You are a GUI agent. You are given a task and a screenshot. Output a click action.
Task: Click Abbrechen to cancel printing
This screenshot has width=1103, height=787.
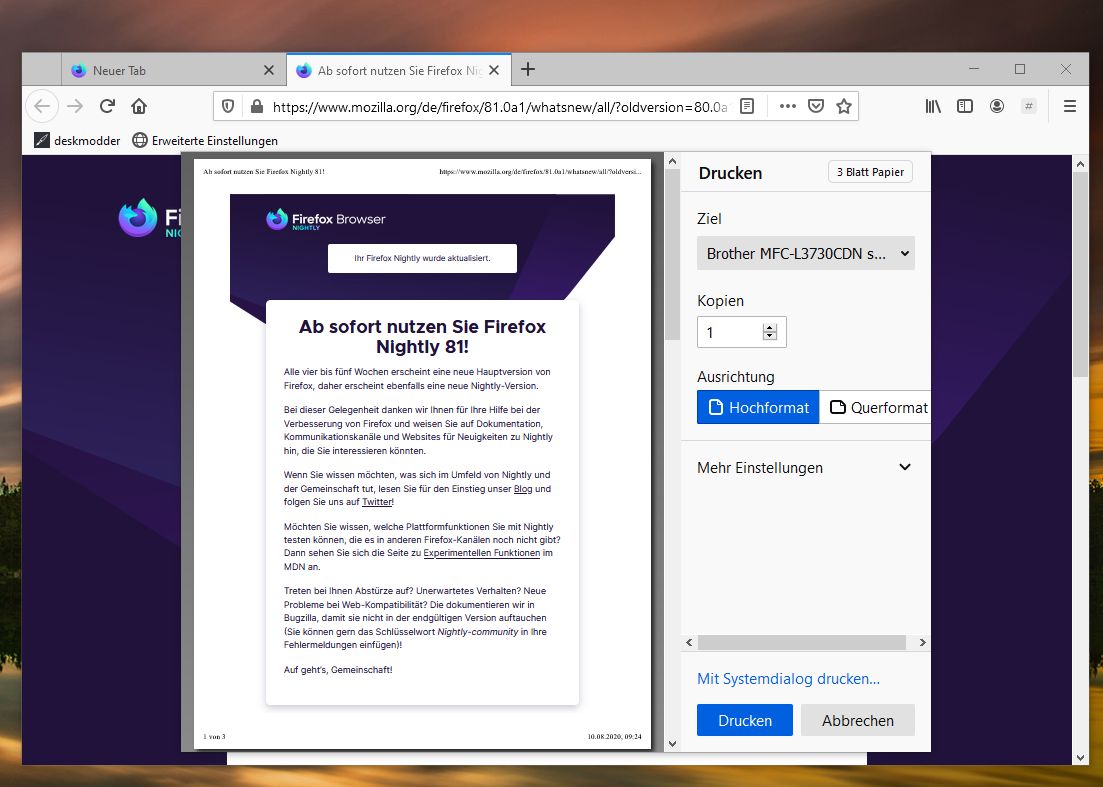coord(857,720)
